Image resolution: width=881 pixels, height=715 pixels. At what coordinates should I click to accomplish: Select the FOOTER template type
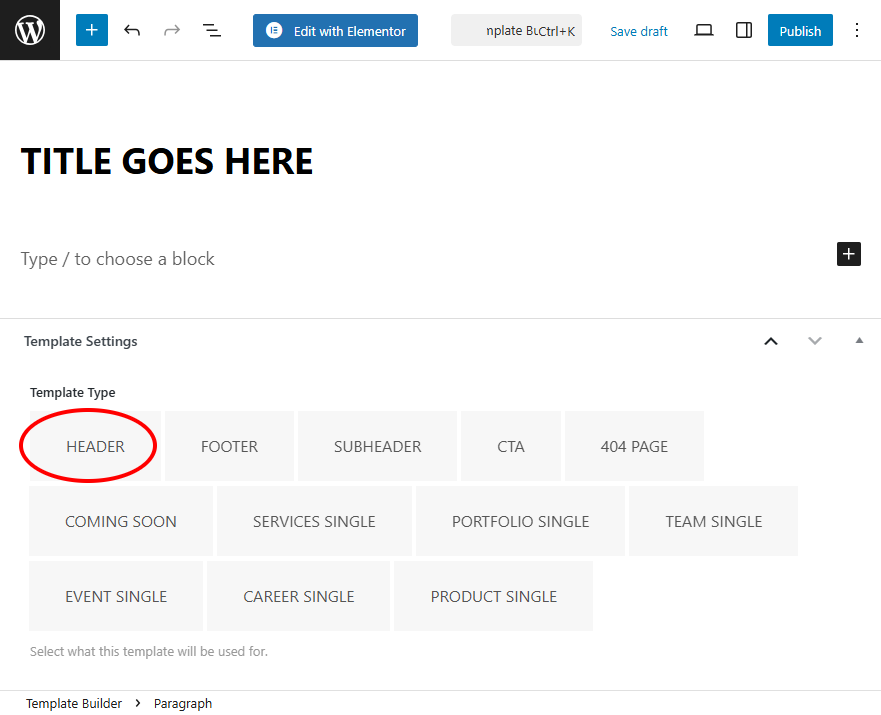(229, 446)
